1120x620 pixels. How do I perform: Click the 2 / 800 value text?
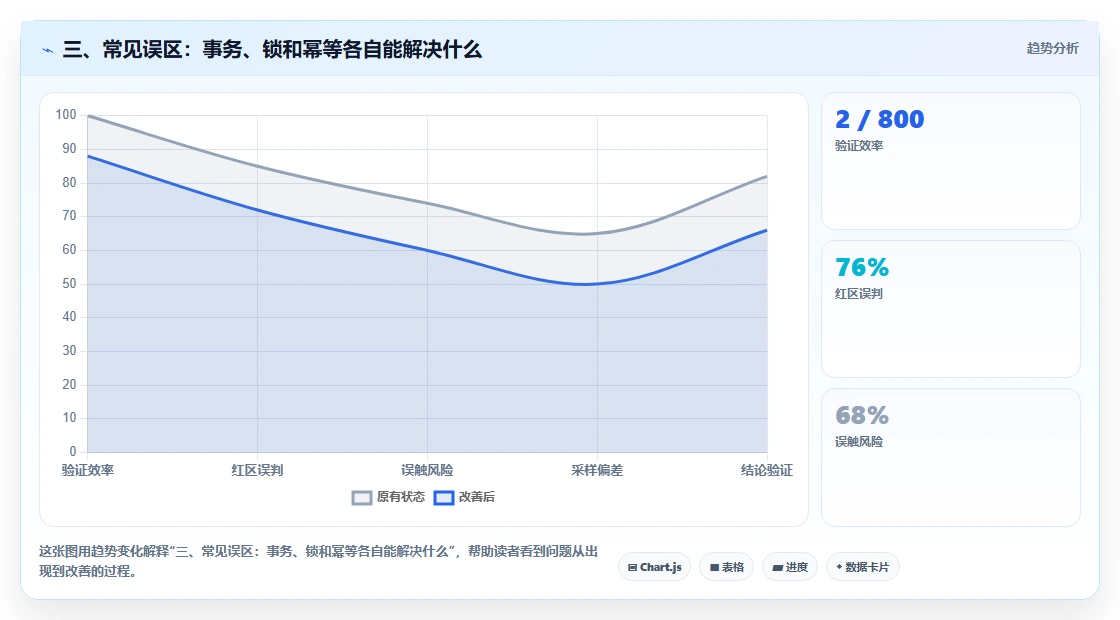[879, 119]
